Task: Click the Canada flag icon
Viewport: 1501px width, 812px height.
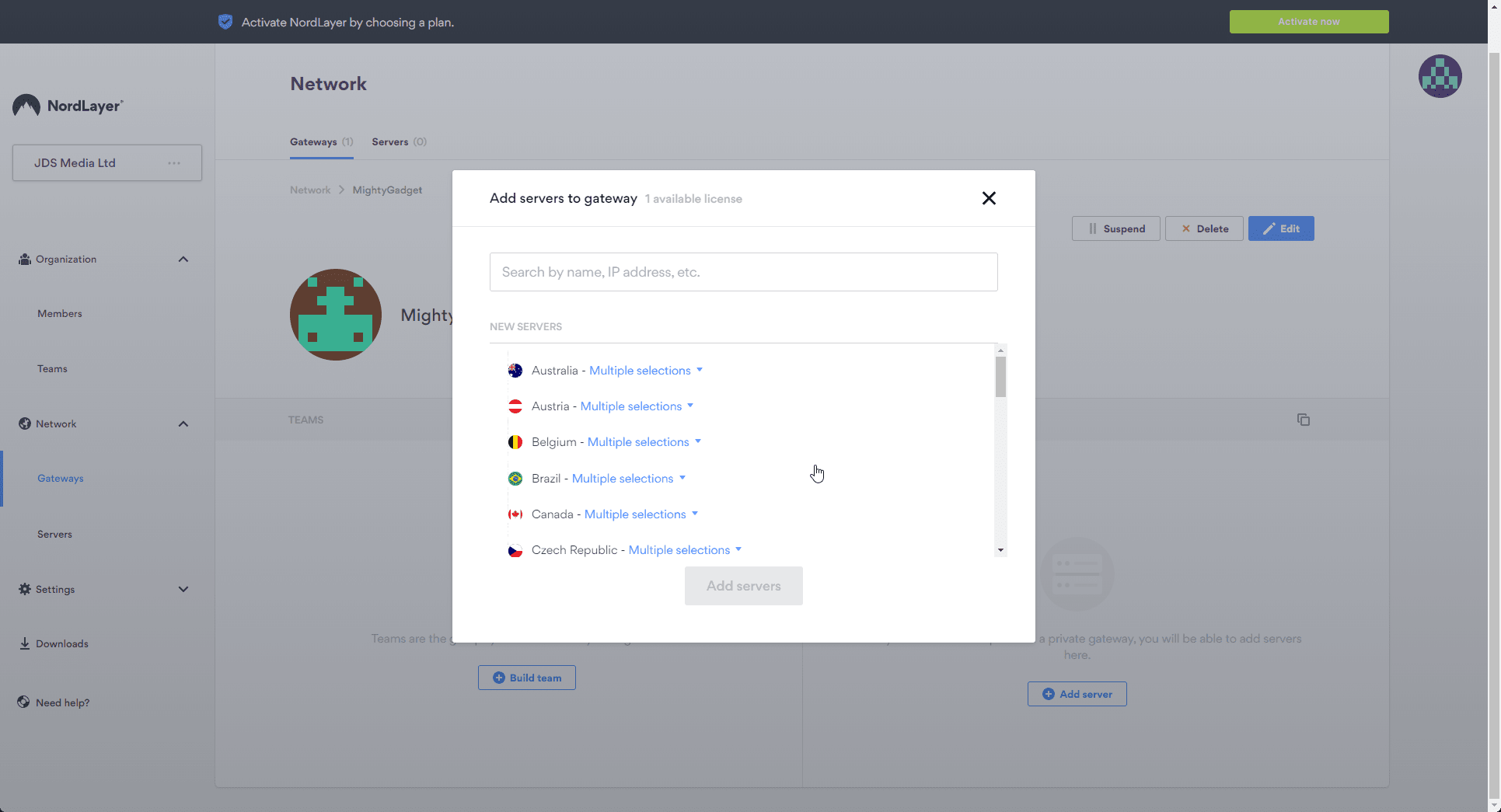Action: tap(515, 514)
